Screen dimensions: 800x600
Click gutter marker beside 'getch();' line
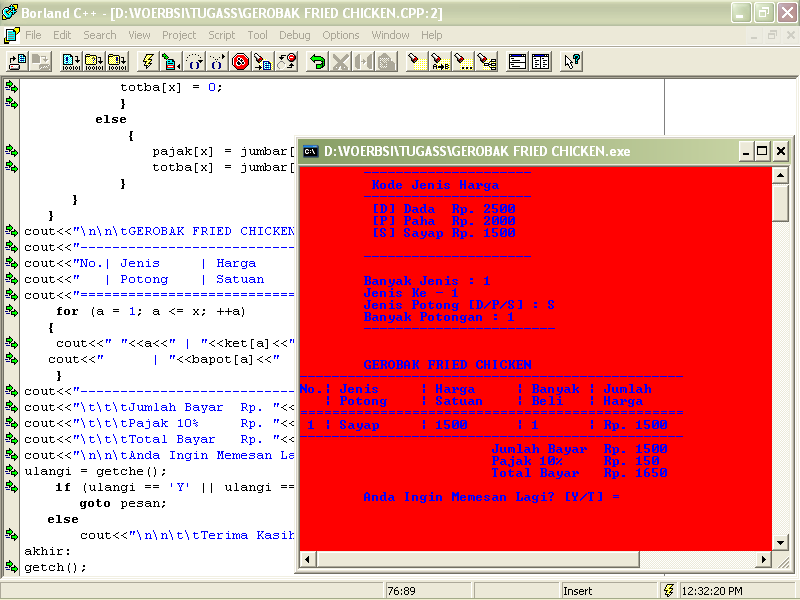(x=11, y=566)
